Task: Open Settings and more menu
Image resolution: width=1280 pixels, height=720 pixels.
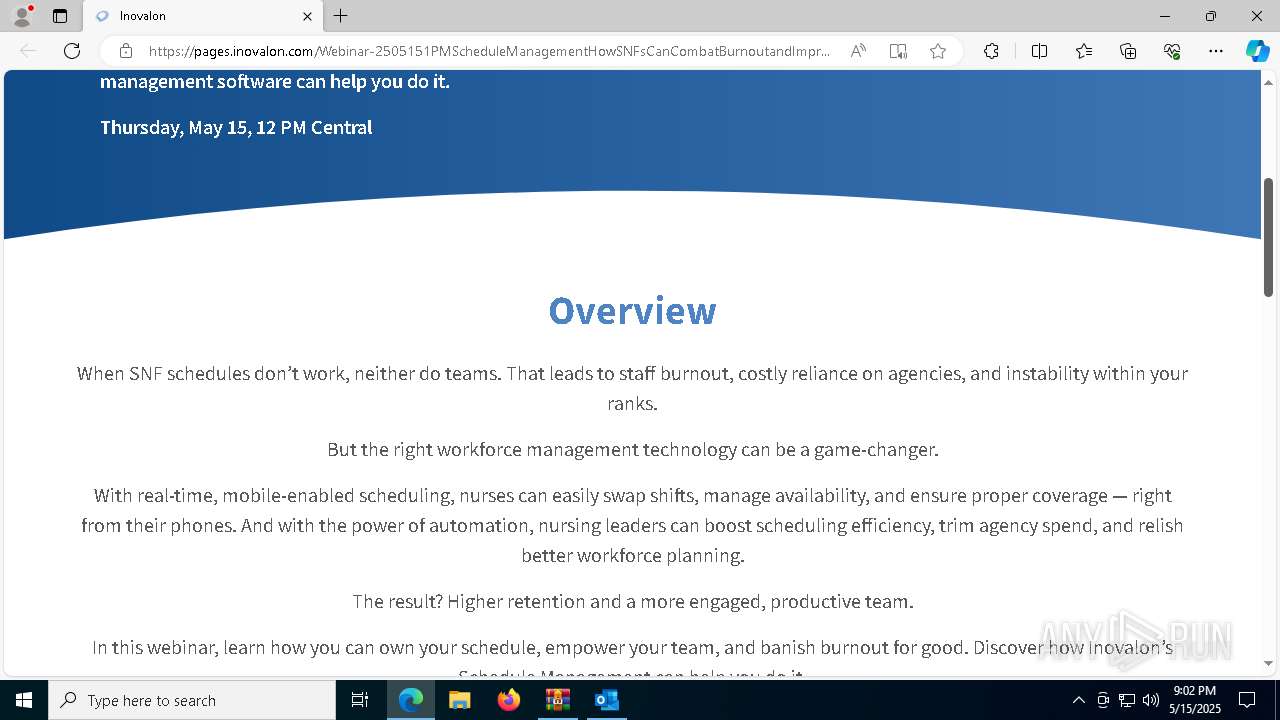Action: [x=1216, y=51]
